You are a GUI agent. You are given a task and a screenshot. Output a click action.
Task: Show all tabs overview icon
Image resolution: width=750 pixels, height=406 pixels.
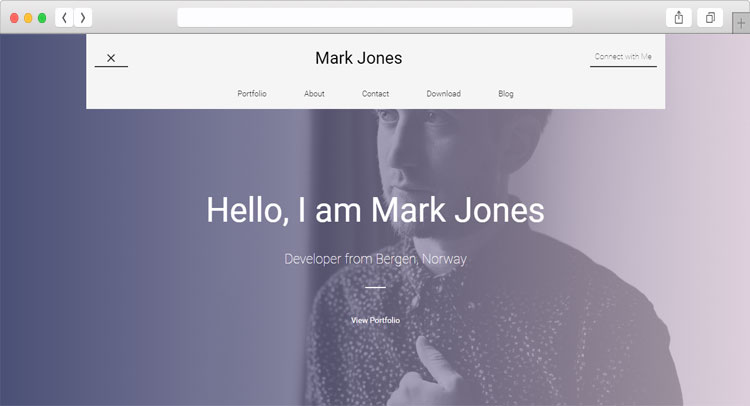click(710, 18)
